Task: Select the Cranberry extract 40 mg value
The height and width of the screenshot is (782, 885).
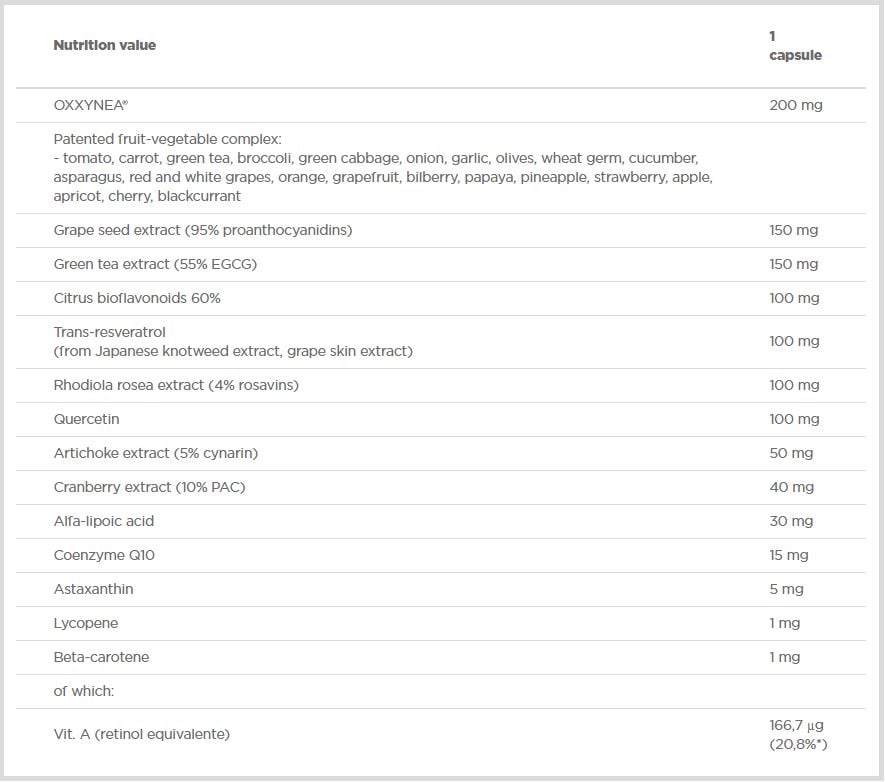Action: click(x=791, y=487)
